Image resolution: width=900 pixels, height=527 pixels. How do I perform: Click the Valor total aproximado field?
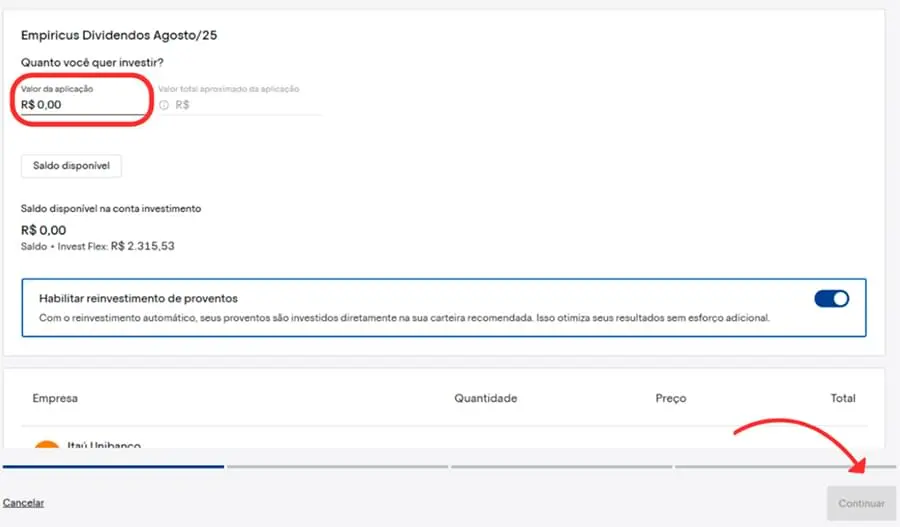[245, 104]
